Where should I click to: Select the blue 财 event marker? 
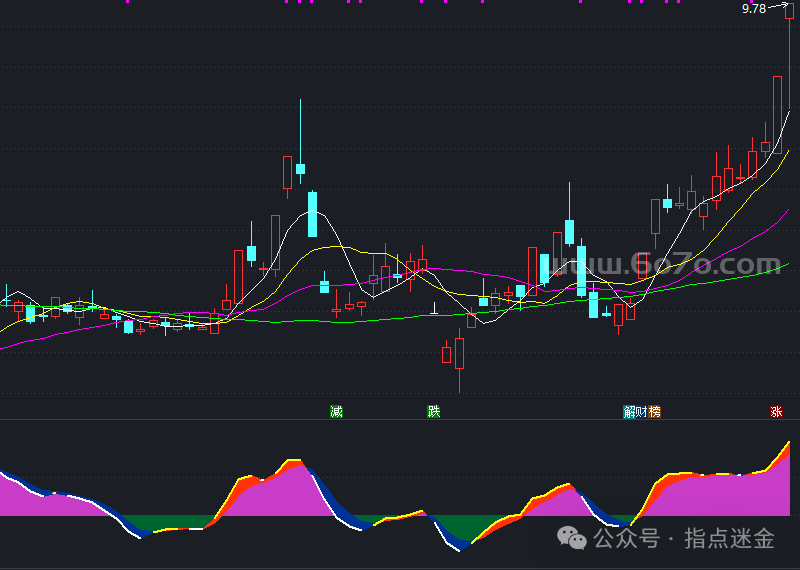click(x=642, y=411)
